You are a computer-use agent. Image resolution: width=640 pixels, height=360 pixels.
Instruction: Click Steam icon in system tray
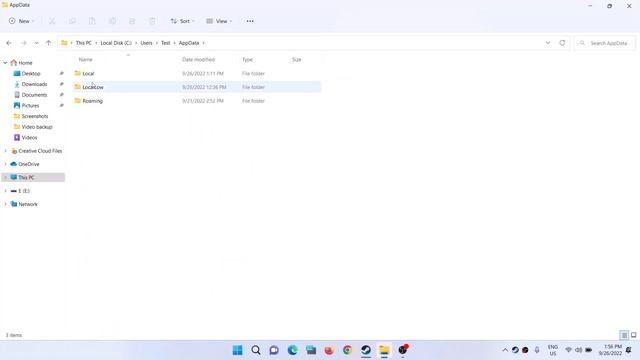point(515,350)
